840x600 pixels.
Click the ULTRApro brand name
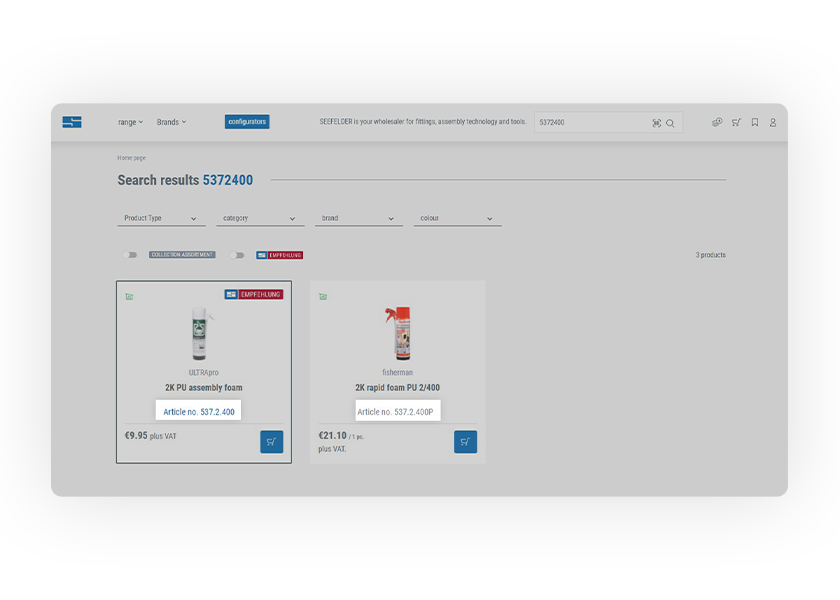pyautogui.click(x=204, y=372)
